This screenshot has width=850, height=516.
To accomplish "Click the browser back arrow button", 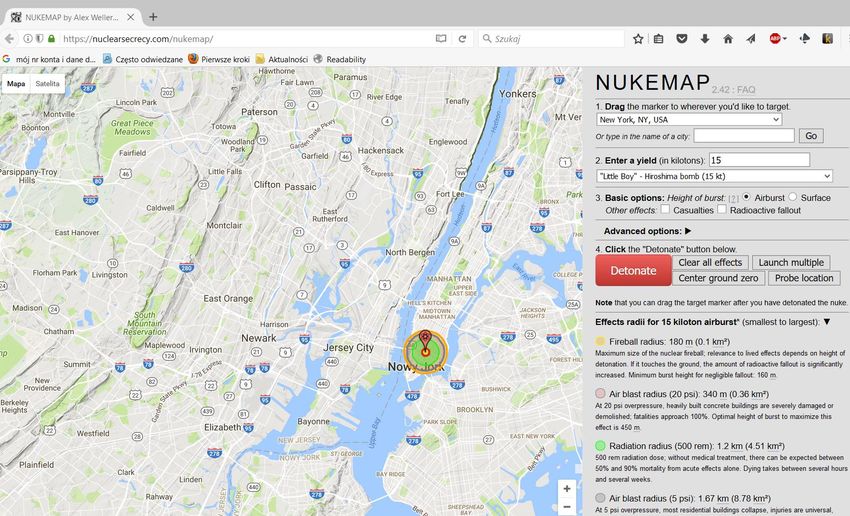I will click(x=9, y=39).
